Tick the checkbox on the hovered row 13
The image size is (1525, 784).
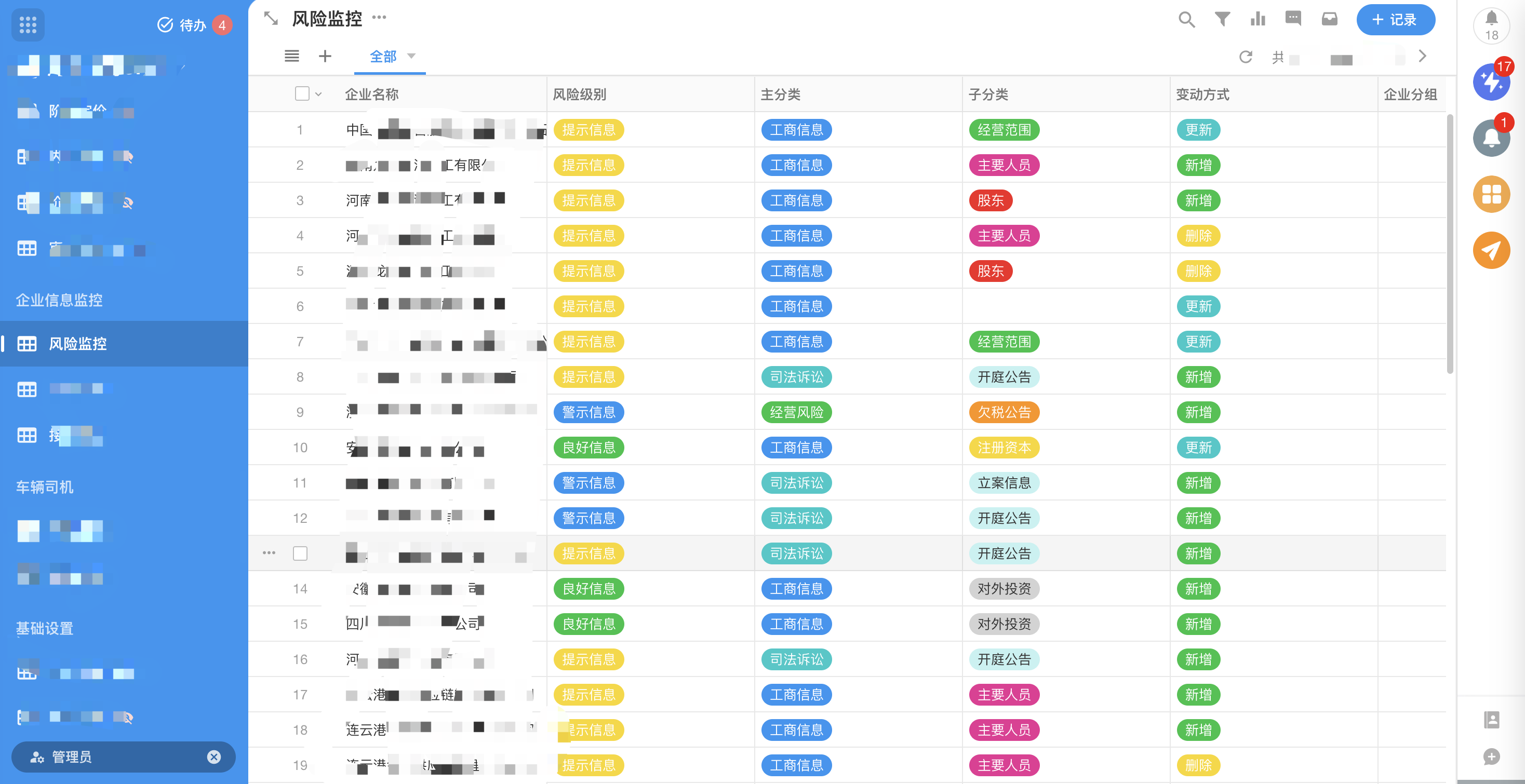click(x=300, y=553)
